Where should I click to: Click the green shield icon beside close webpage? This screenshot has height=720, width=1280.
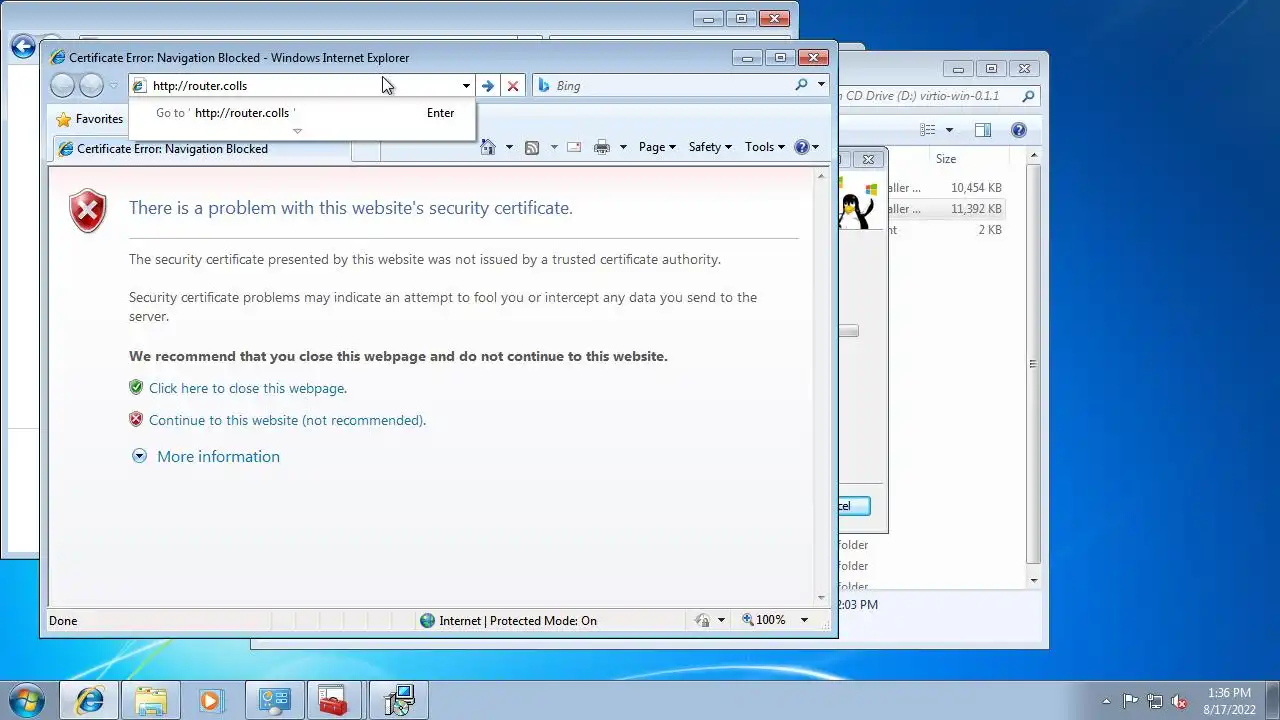(x=136, y=388)
